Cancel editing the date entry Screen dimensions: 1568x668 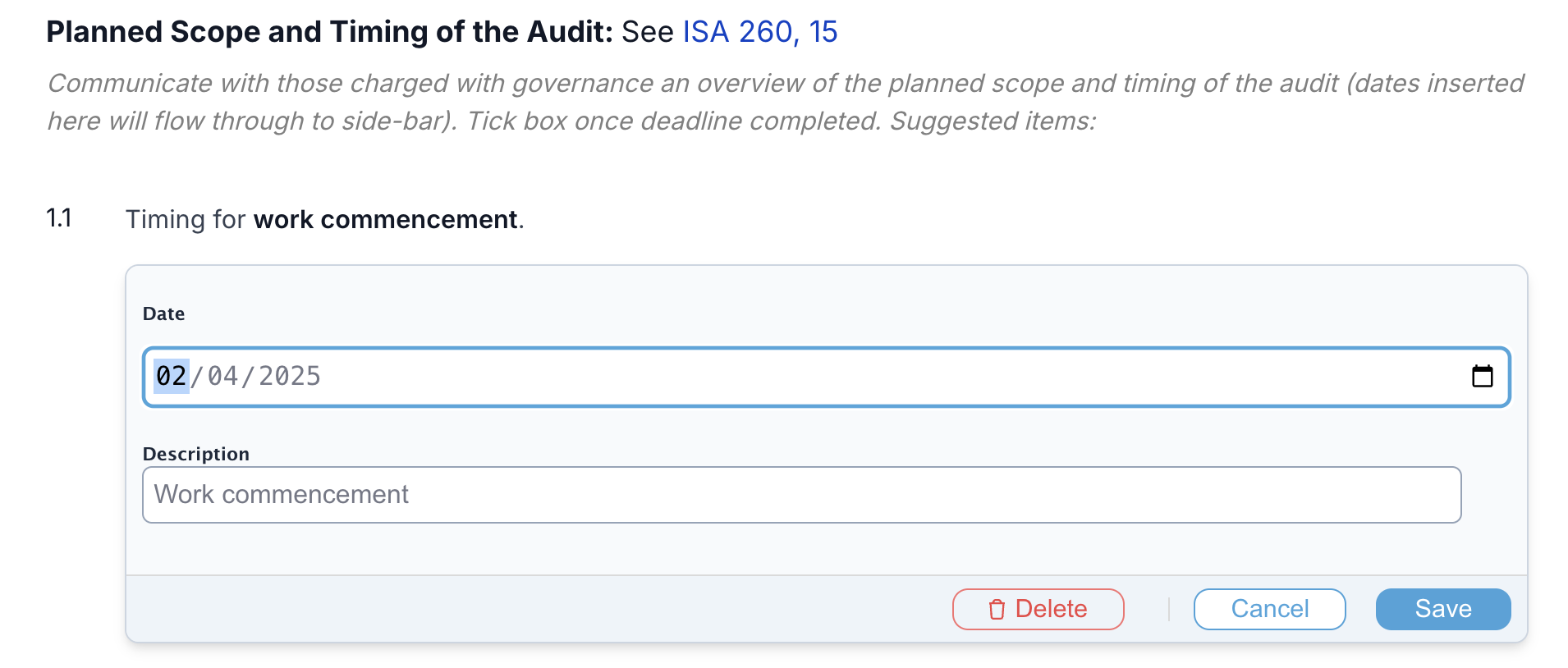[1269, 609]
